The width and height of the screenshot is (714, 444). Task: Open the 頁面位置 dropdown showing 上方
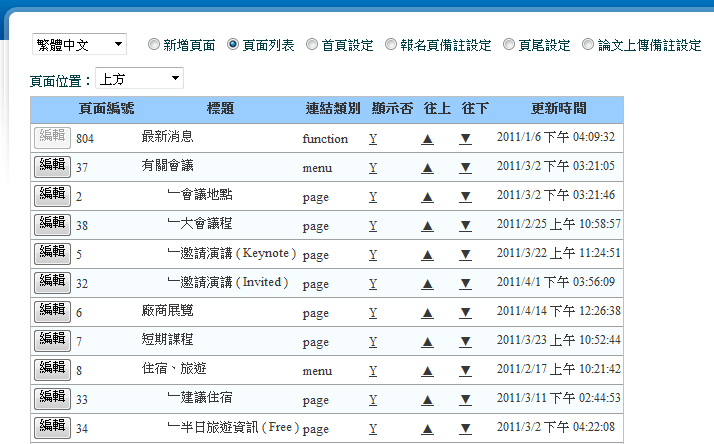click(139, 78)
